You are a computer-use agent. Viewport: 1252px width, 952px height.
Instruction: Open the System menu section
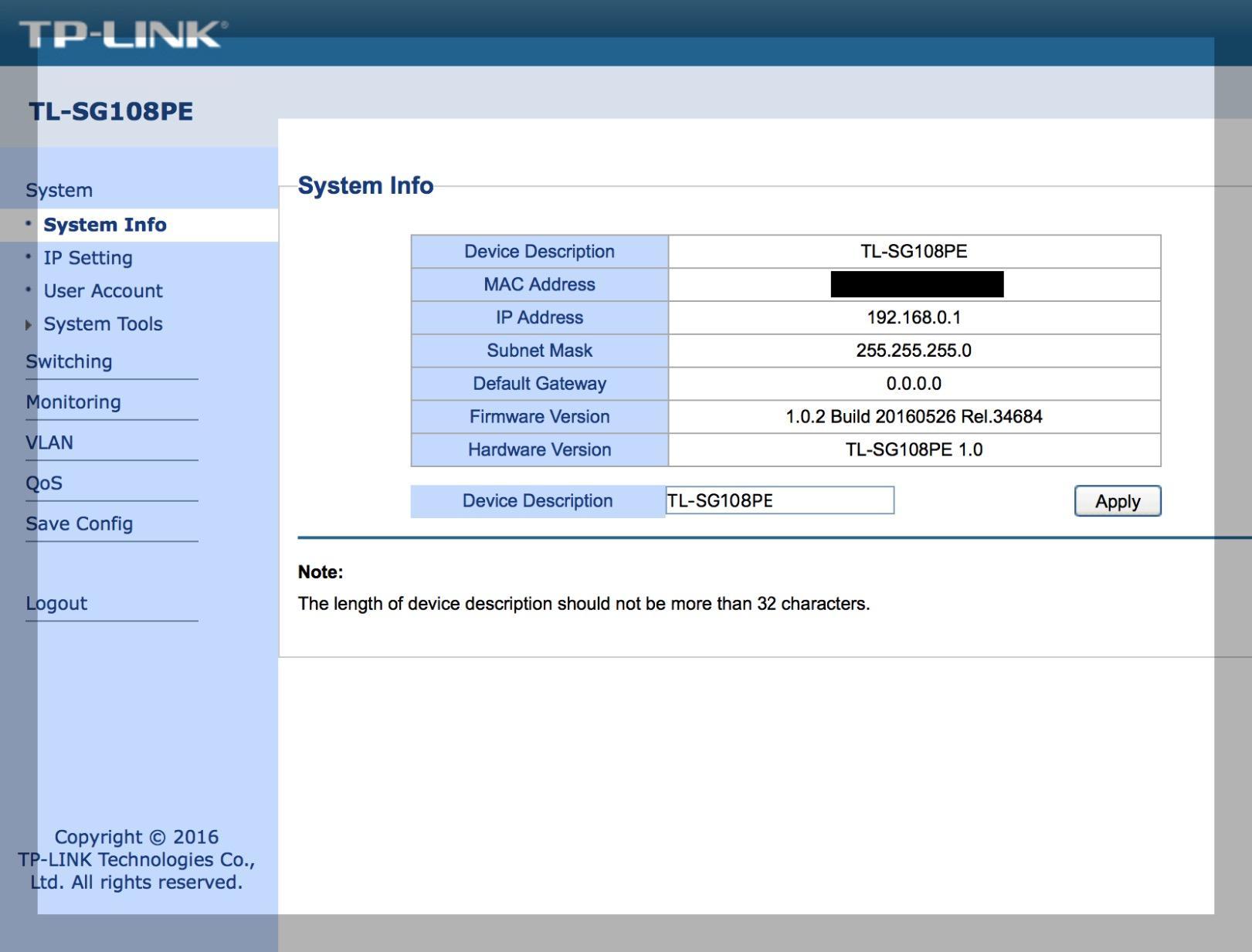[x=59, y=190]
